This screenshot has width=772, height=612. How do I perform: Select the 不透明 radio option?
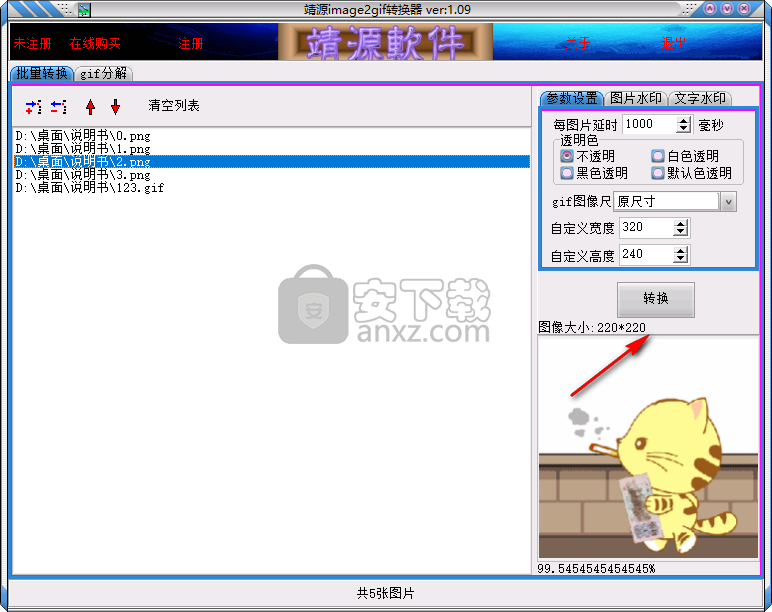(567, 156)
